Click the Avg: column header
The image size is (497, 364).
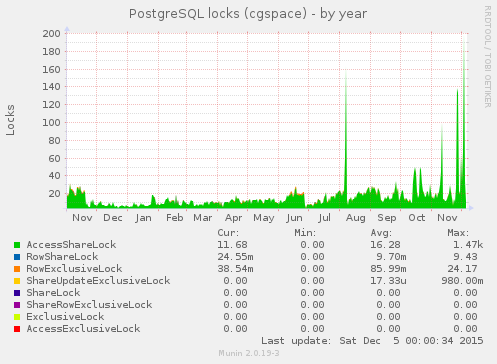click(x=381, y=233)
